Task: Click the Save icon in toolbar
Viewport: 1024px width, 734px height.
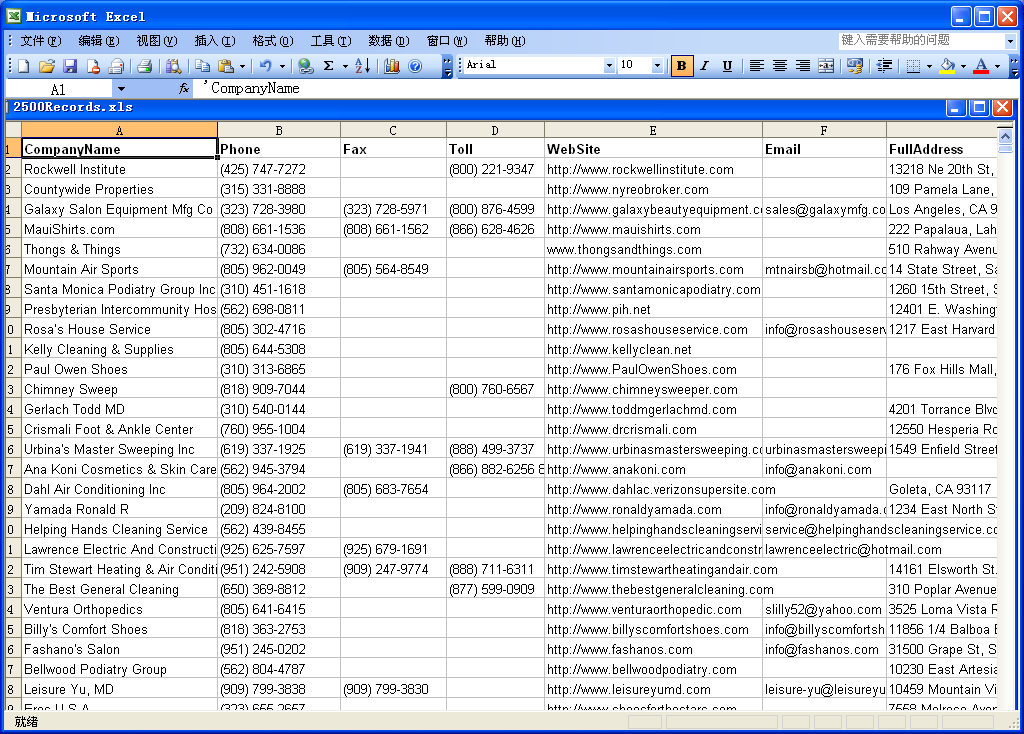Action: point(70,66)
